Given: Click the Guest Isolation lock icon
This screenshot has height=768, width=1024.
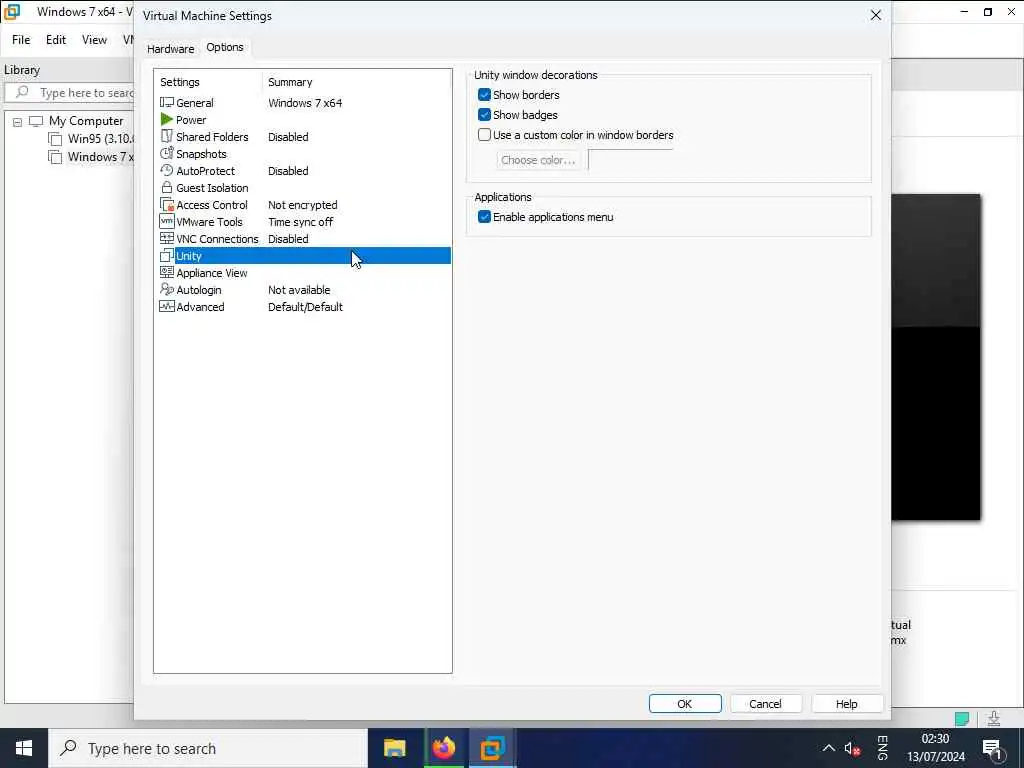Looking at the screenshot, I should click(167, 187).
